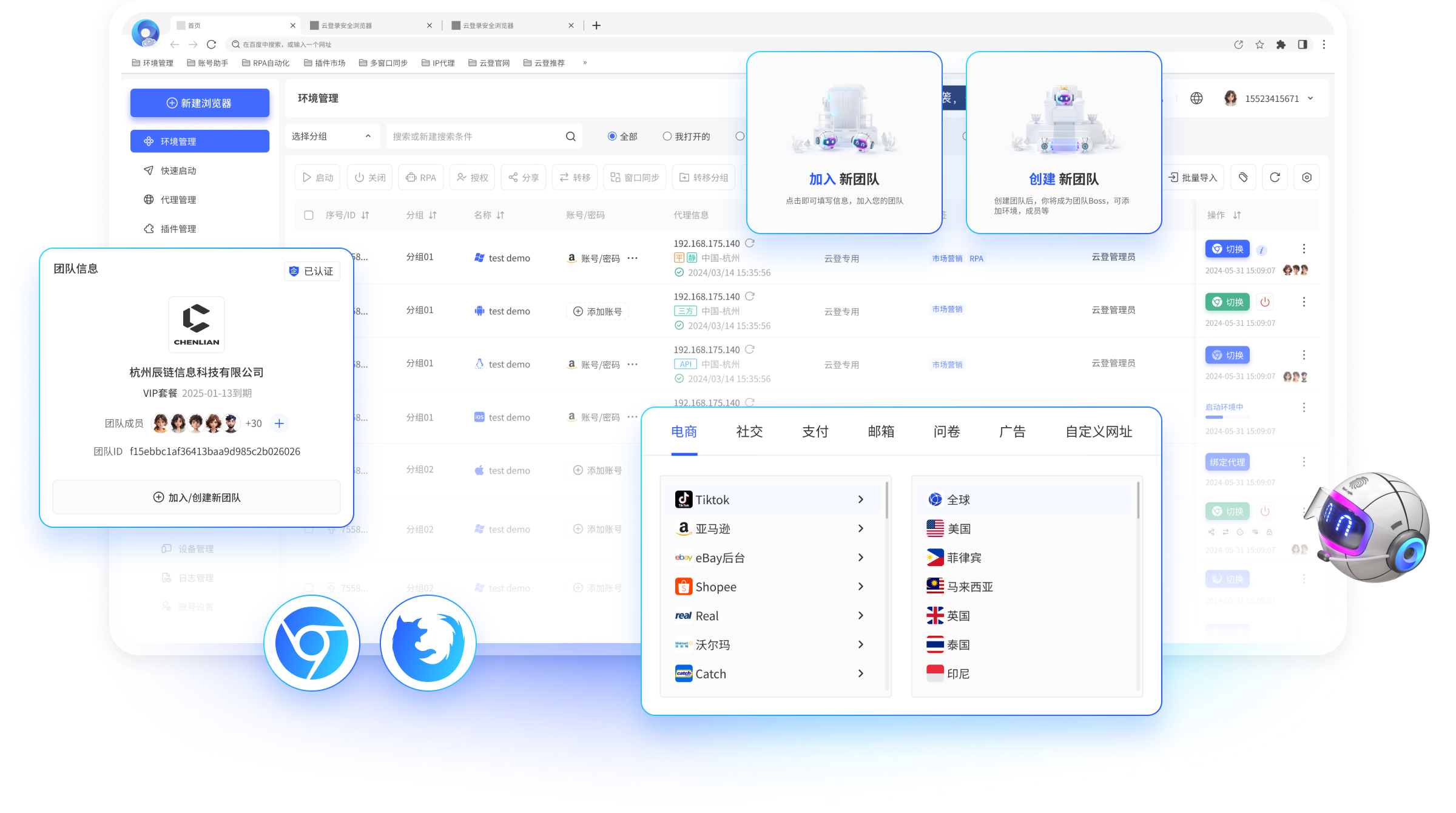1456x813 pixels.
Task: Click the 新建浏览器 button
Action: (200, 103)
